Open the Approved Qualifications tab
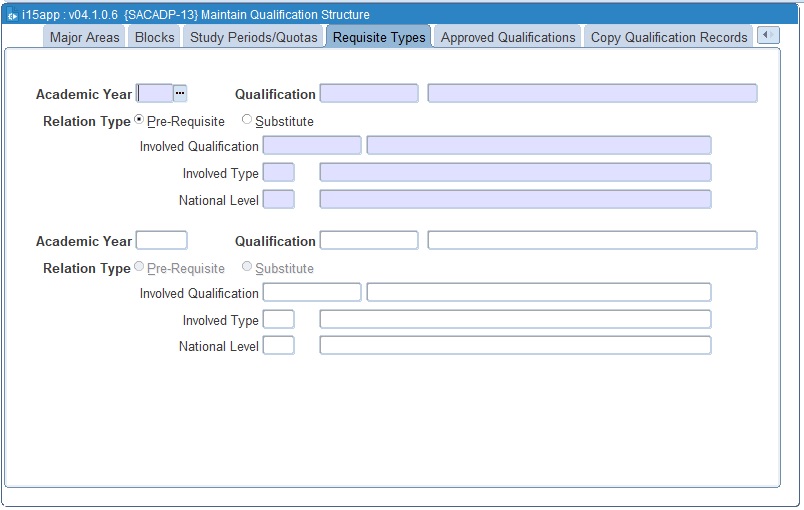 [508, 37]
